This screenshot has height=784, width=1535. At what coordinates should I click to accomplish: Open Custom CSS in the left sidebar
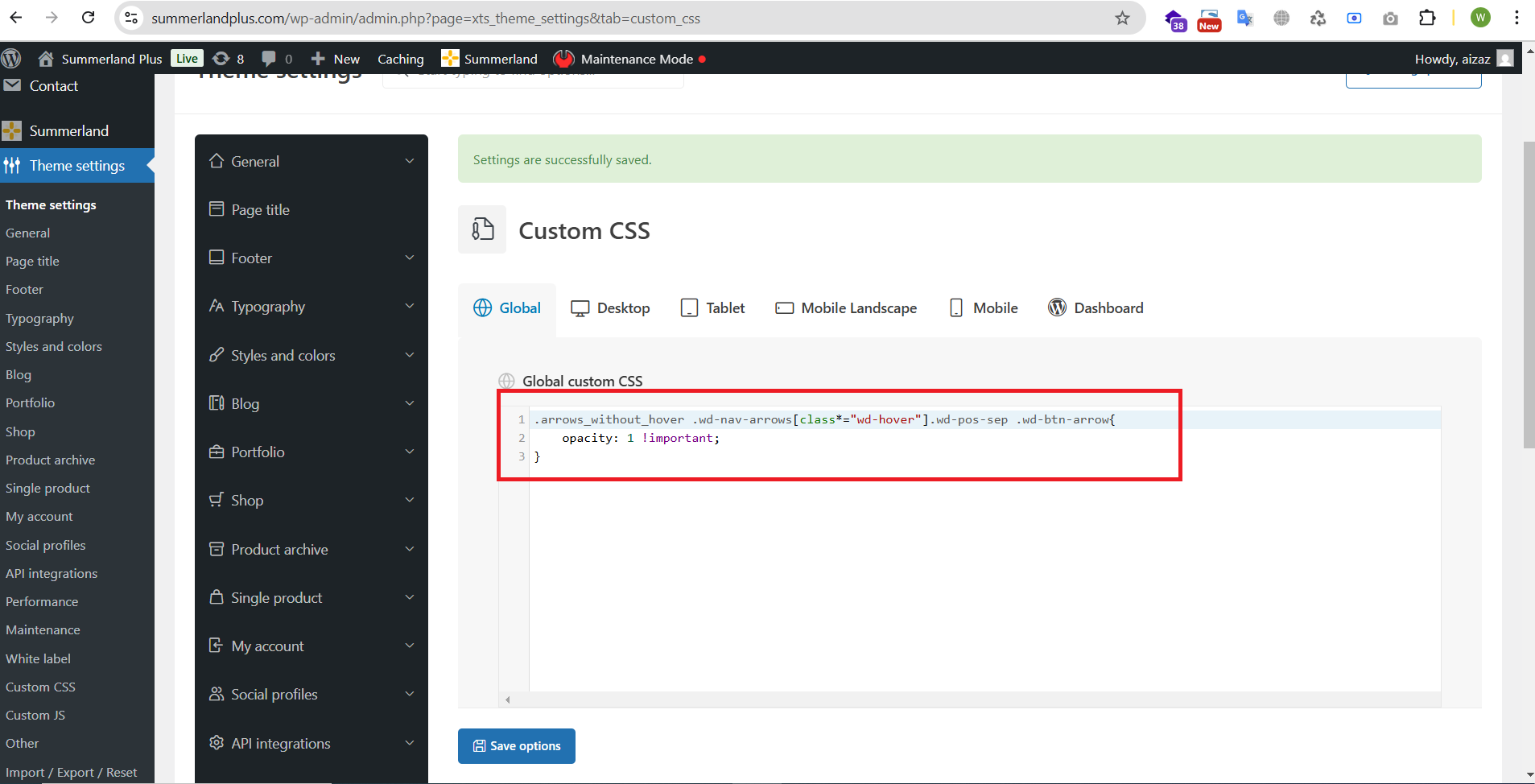[x=40, y=687]
